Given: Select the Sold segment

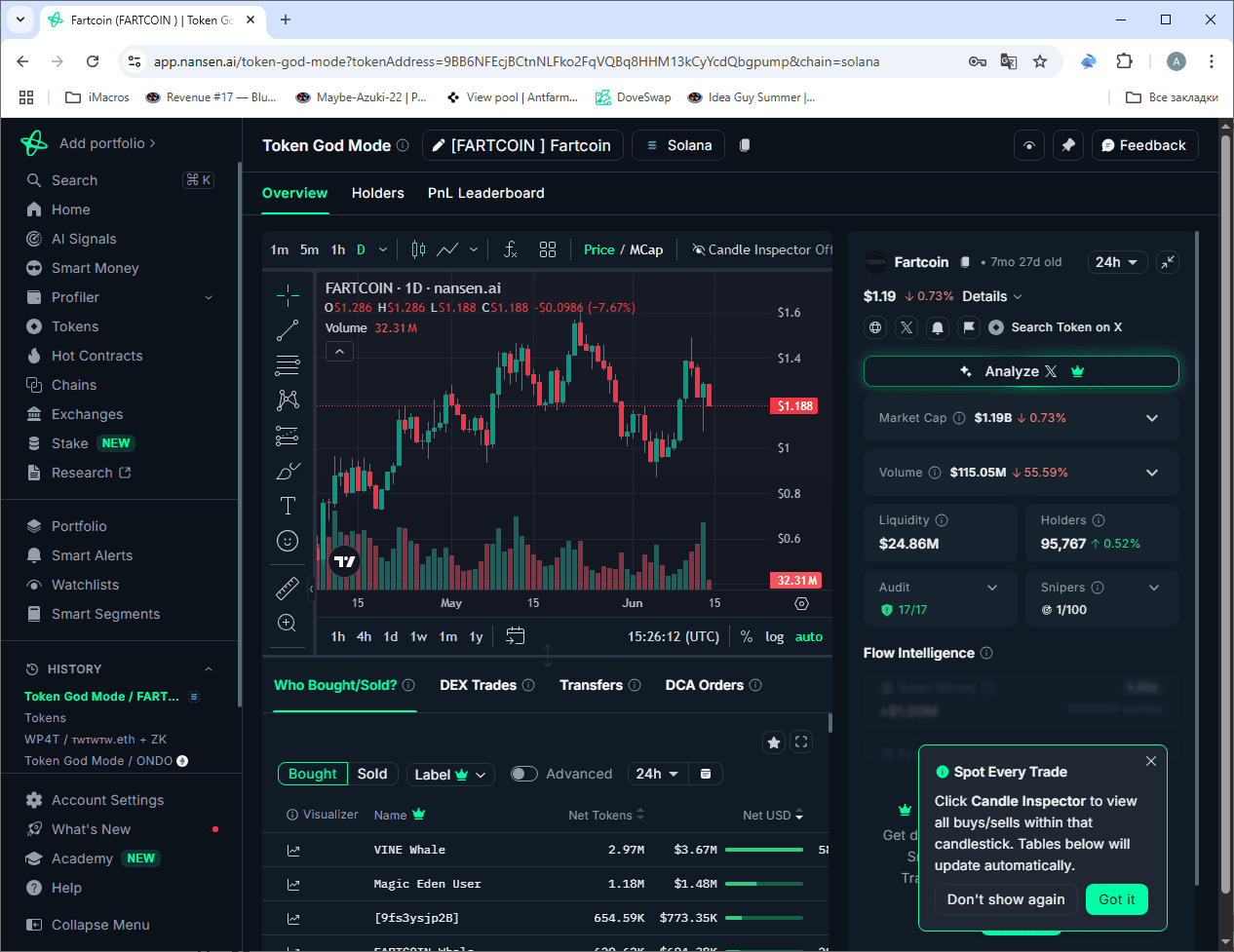Looking at the screenshot, I should tap(372, 774).
